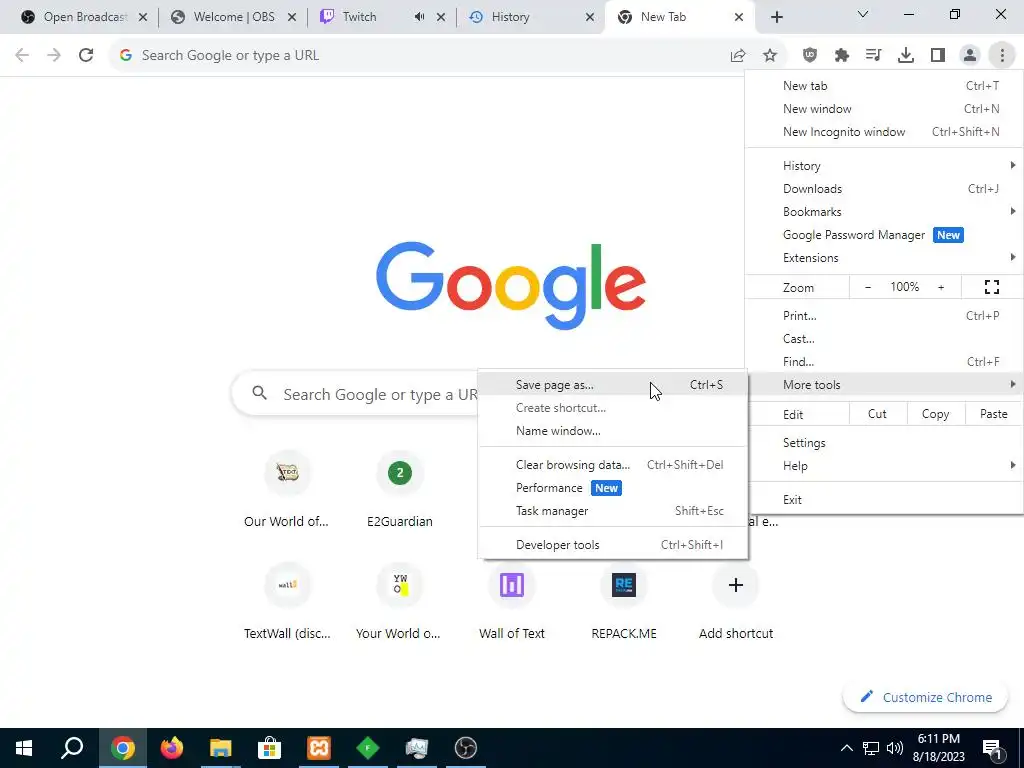This screenshot has height=768, width=1024.
Task: Select Exit from the menu
Action: [x=884, y=500]
